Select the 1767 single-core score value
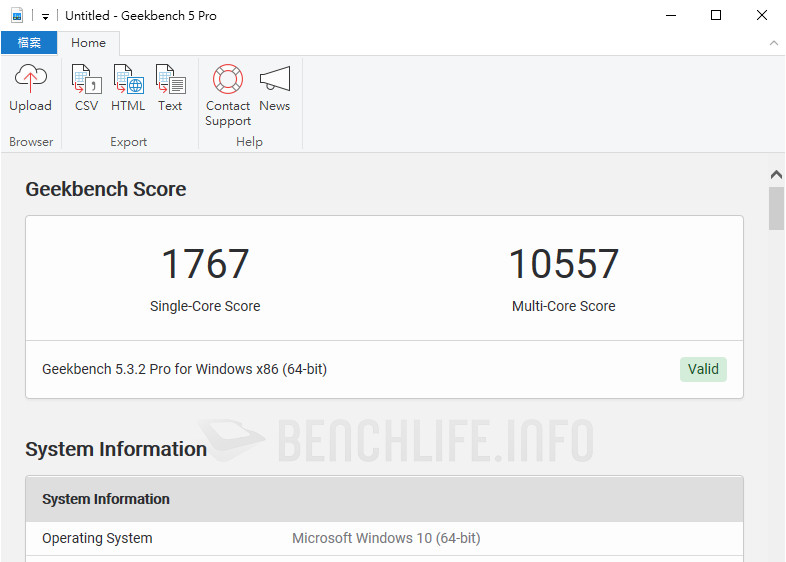The width and height of the screenshot is (786, 562). pyautogui.click(x=205, y=264)
